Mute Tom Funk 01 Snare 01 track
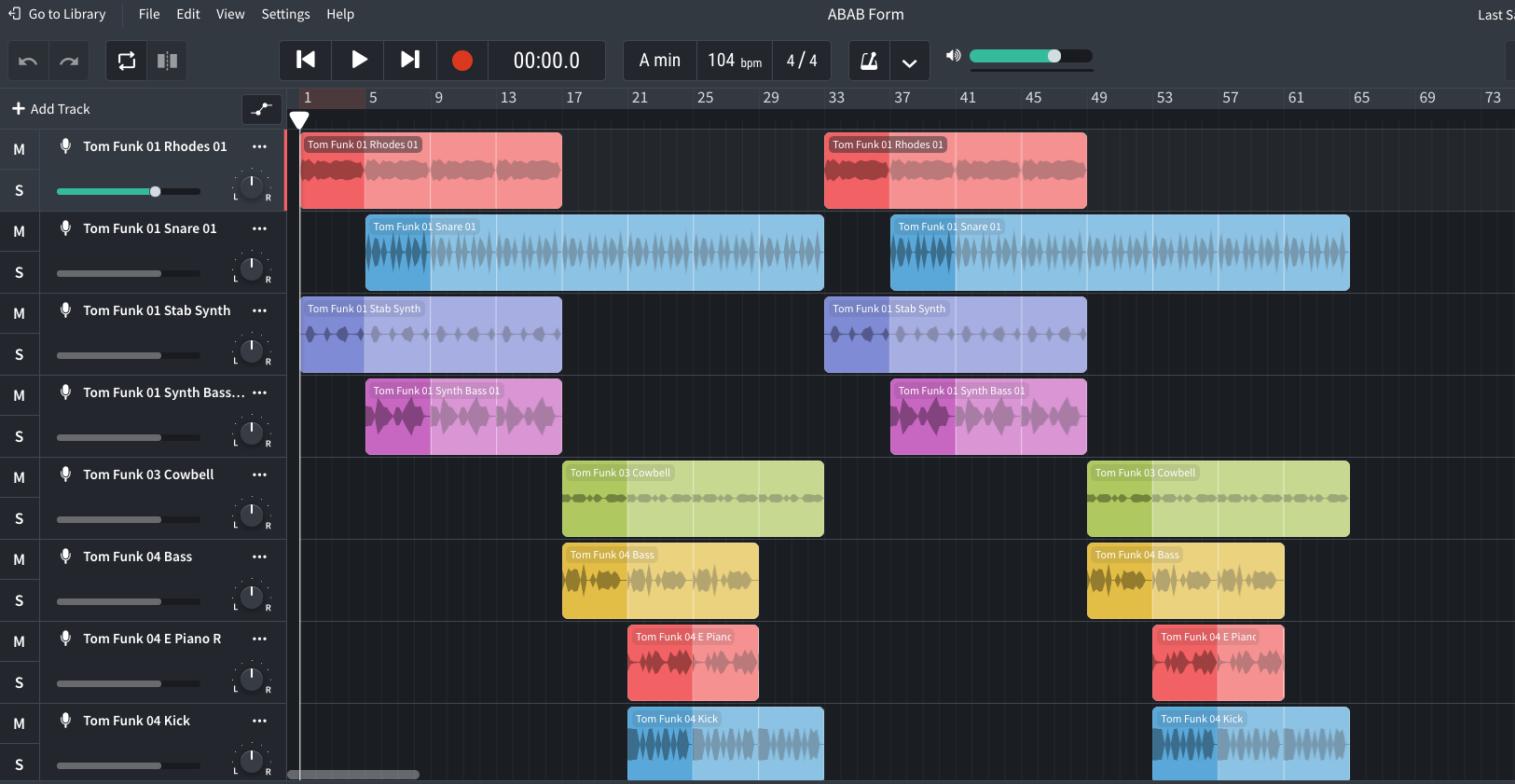 click(19, 231)
